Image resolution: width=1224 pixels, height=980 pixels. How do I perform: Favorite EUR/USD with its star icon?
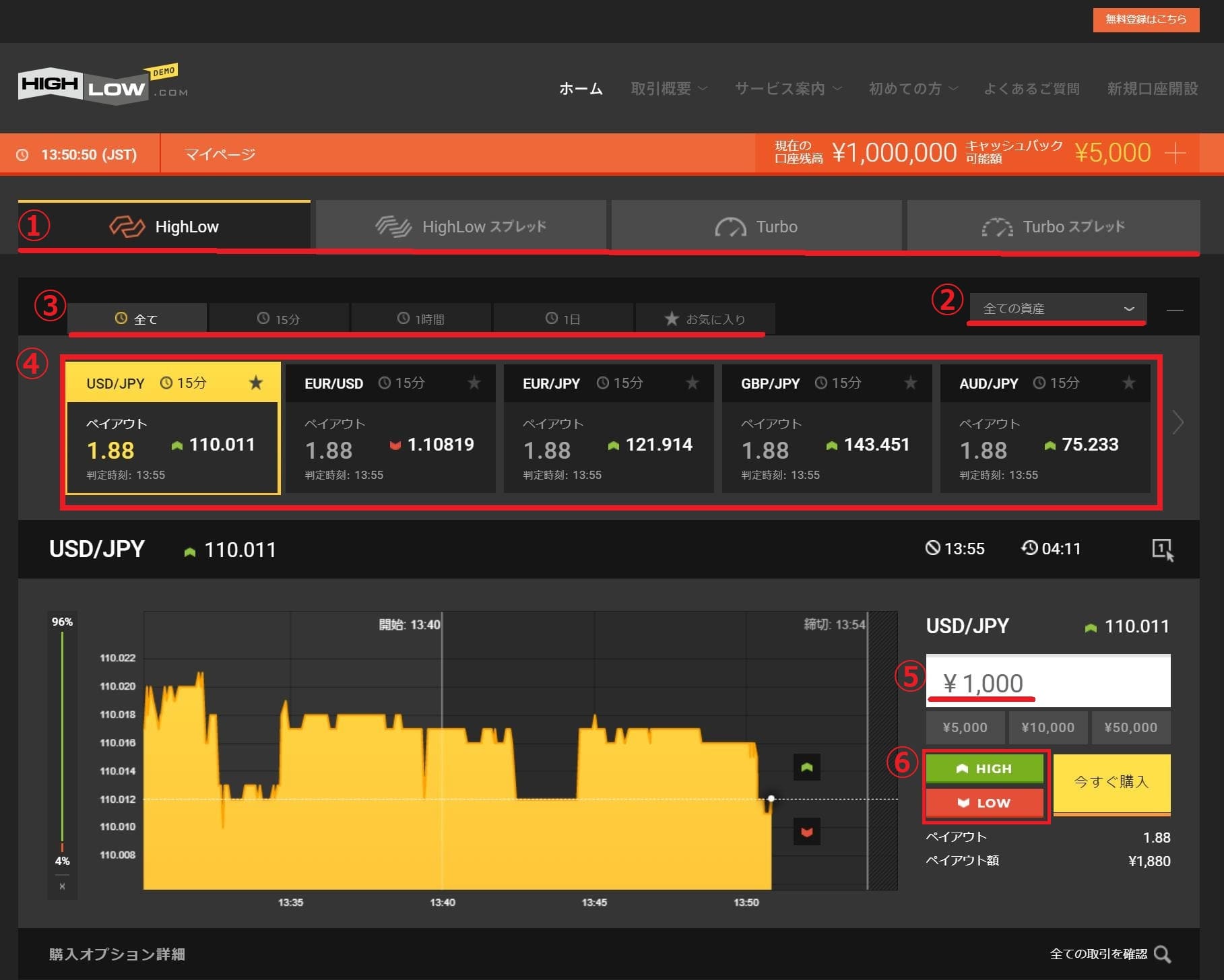[x=474, y=383]
